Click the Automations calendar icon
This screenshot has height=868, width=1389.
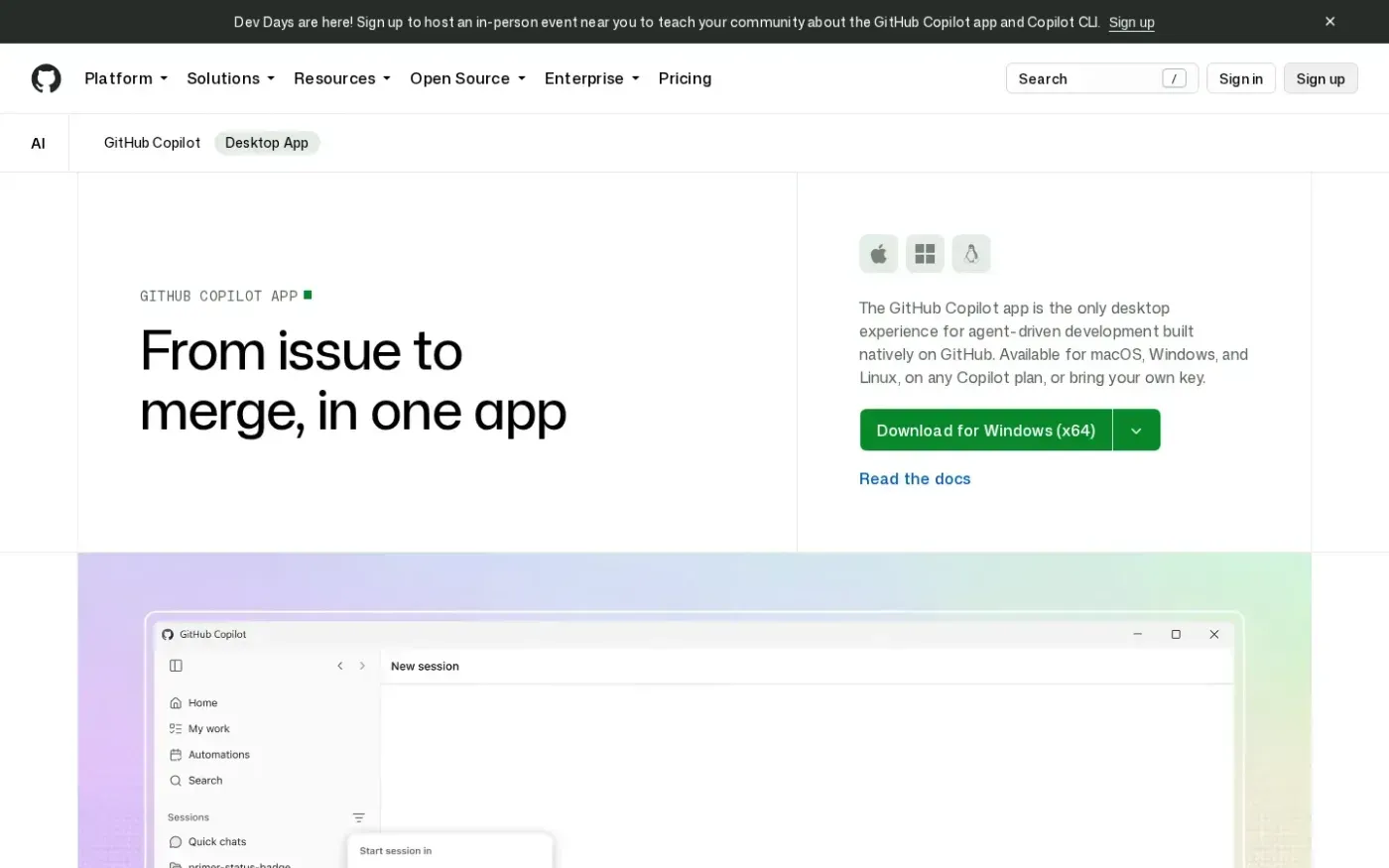[176, 754]
